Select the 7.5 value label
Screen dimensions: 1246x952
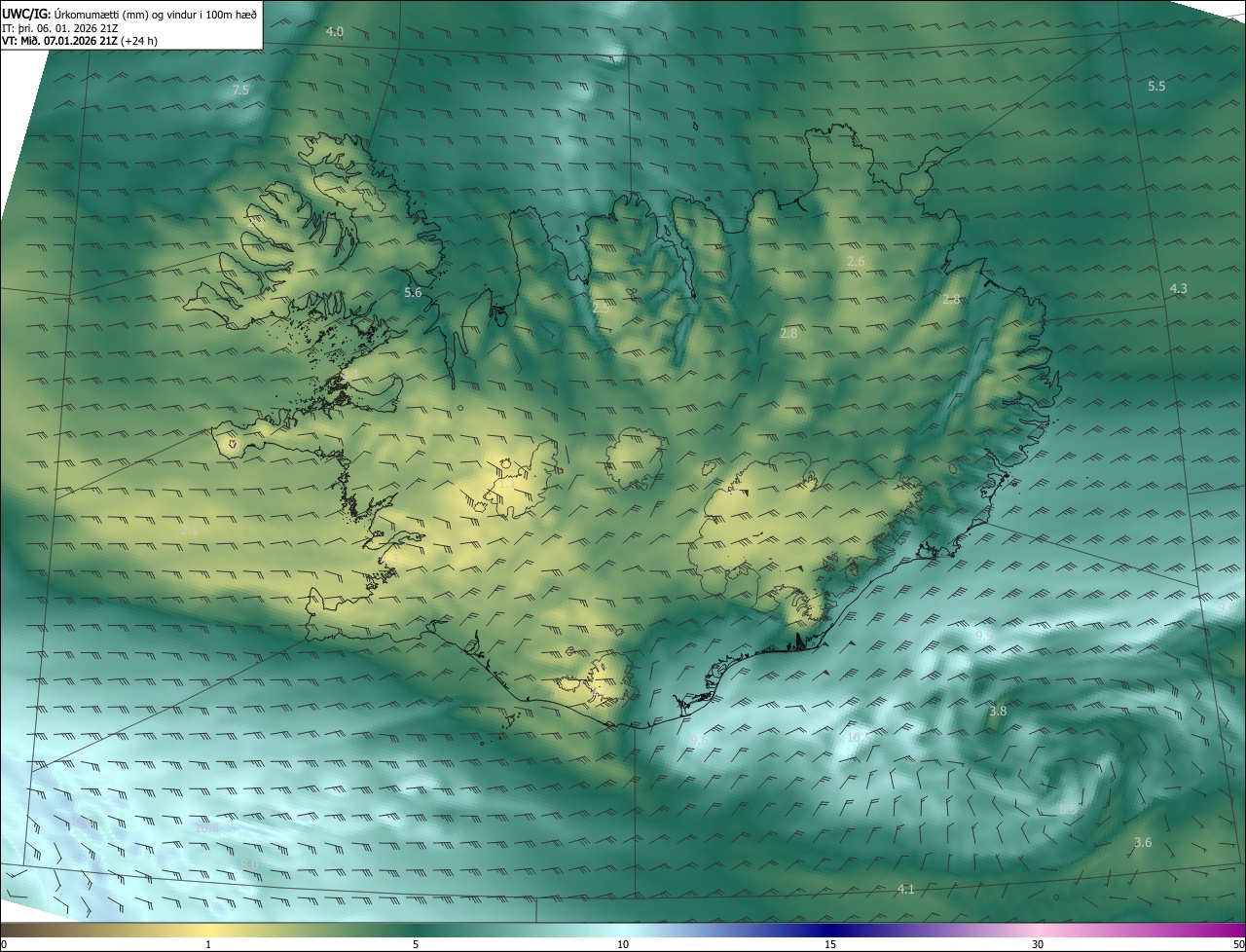pos(241,90)
